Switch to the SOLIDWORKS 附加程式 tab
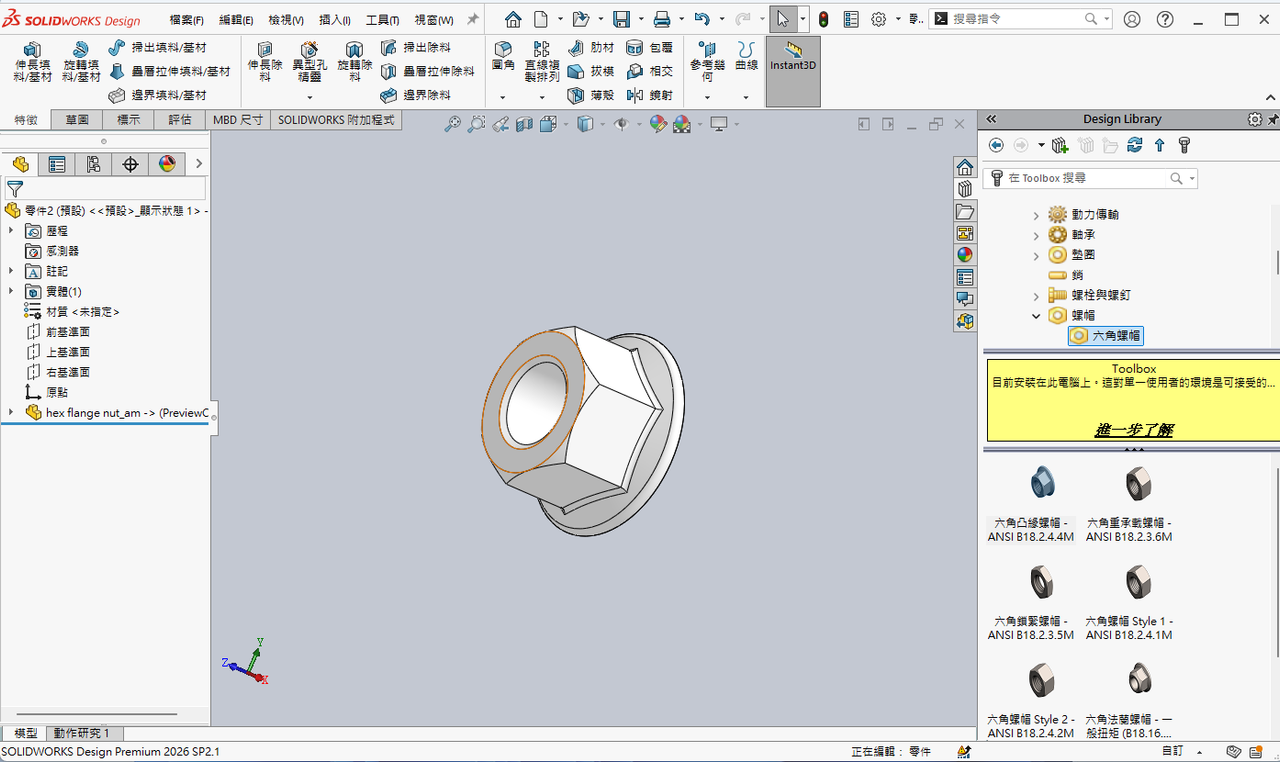The width and height of the screenshot is (1280, 762). (336, 120)
